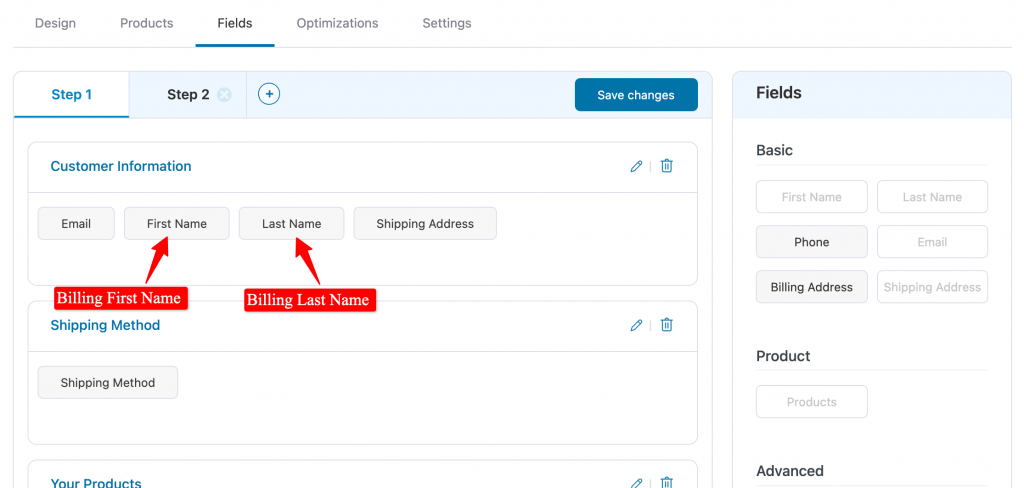Screen dimensions: 1024x488
Task: Switch to the Products tab
Action: 147,23
